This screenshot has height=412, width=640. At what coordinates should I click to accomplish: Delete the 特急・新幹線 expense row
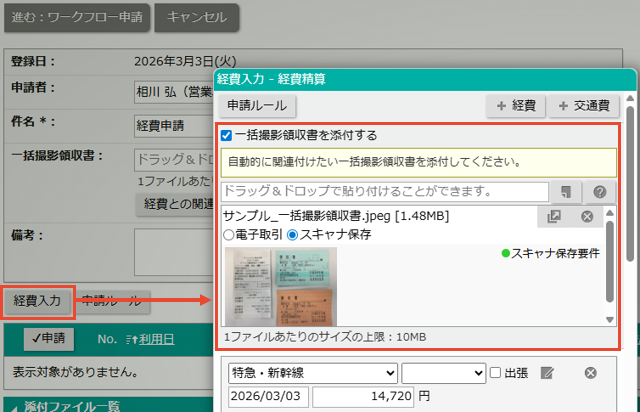[x=590, y=373]
